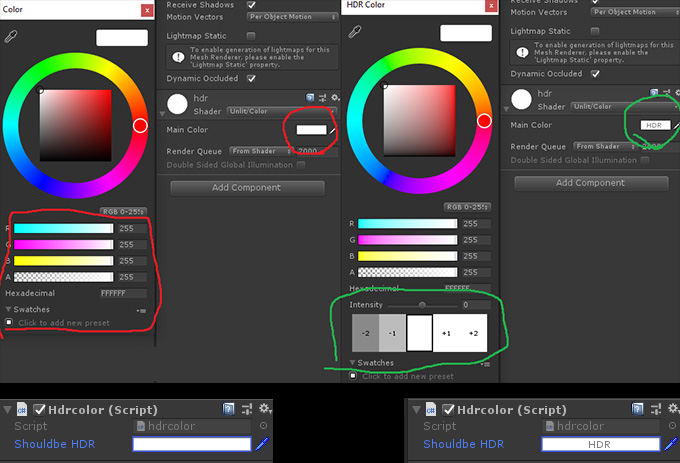Enable Lightmap Static in left inspector

[x=251, y=36]
